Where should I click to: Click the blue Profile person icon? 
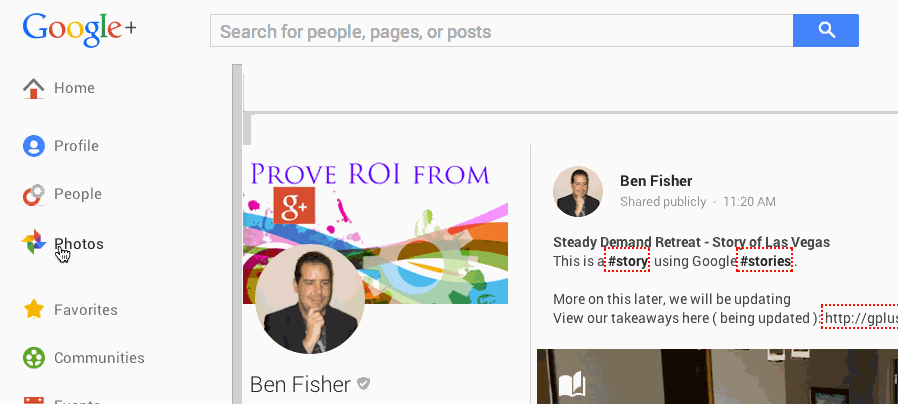(x=34, y=146)
